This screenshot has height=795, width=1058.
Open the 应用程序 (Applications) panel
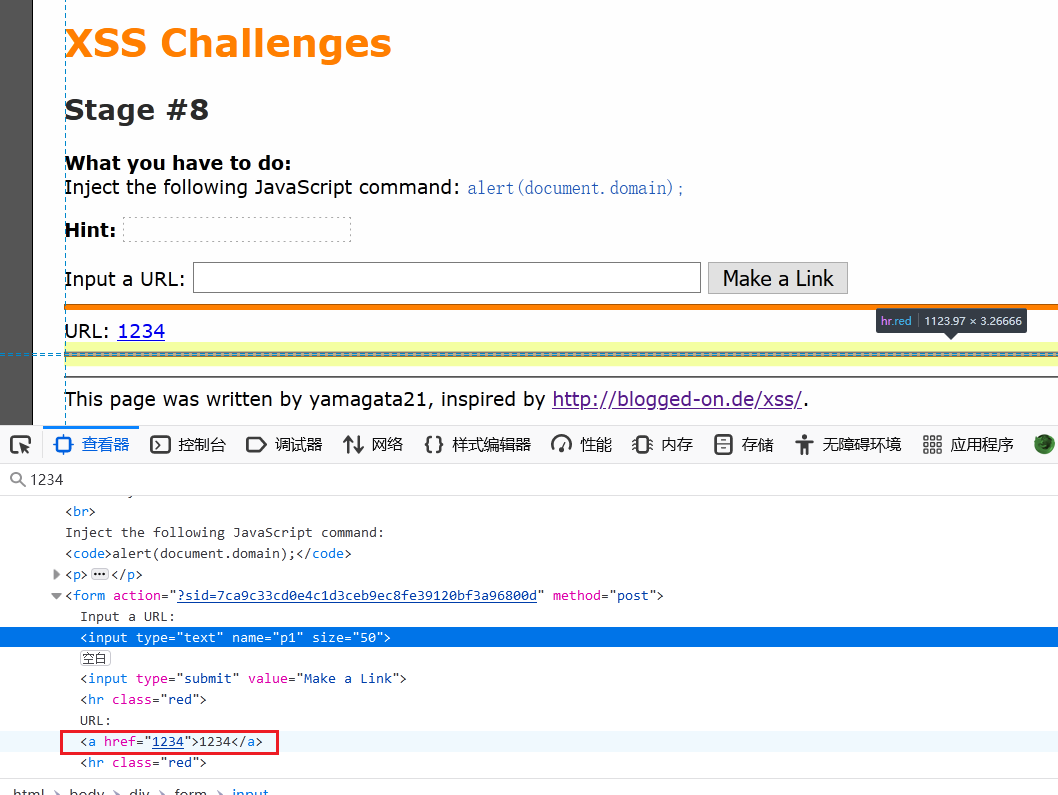pyautogui.click(x=965, y=444)
